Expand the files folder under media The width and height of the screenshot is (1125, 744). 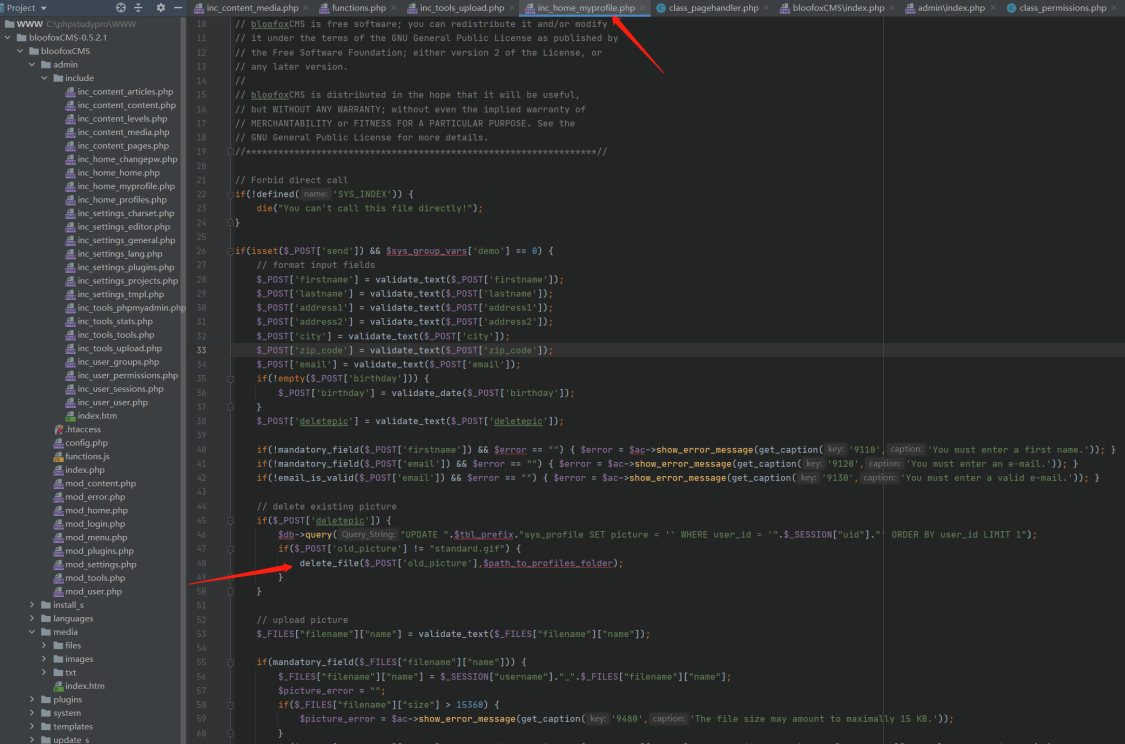pyautogui.click(x=44, y=646)
